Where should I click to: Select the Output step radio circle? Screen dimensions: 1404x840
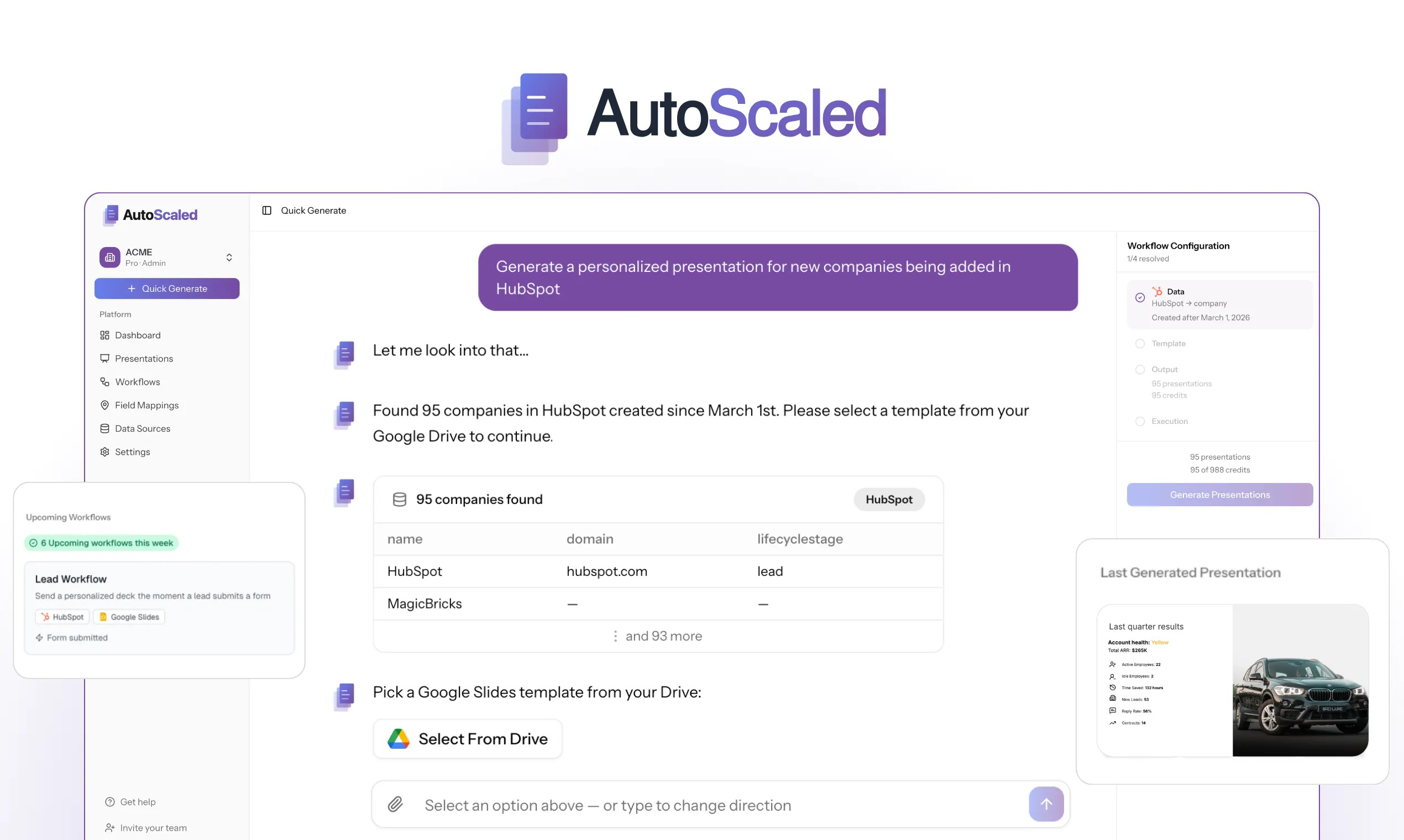pyautogui.click(x=1140, y=370)
